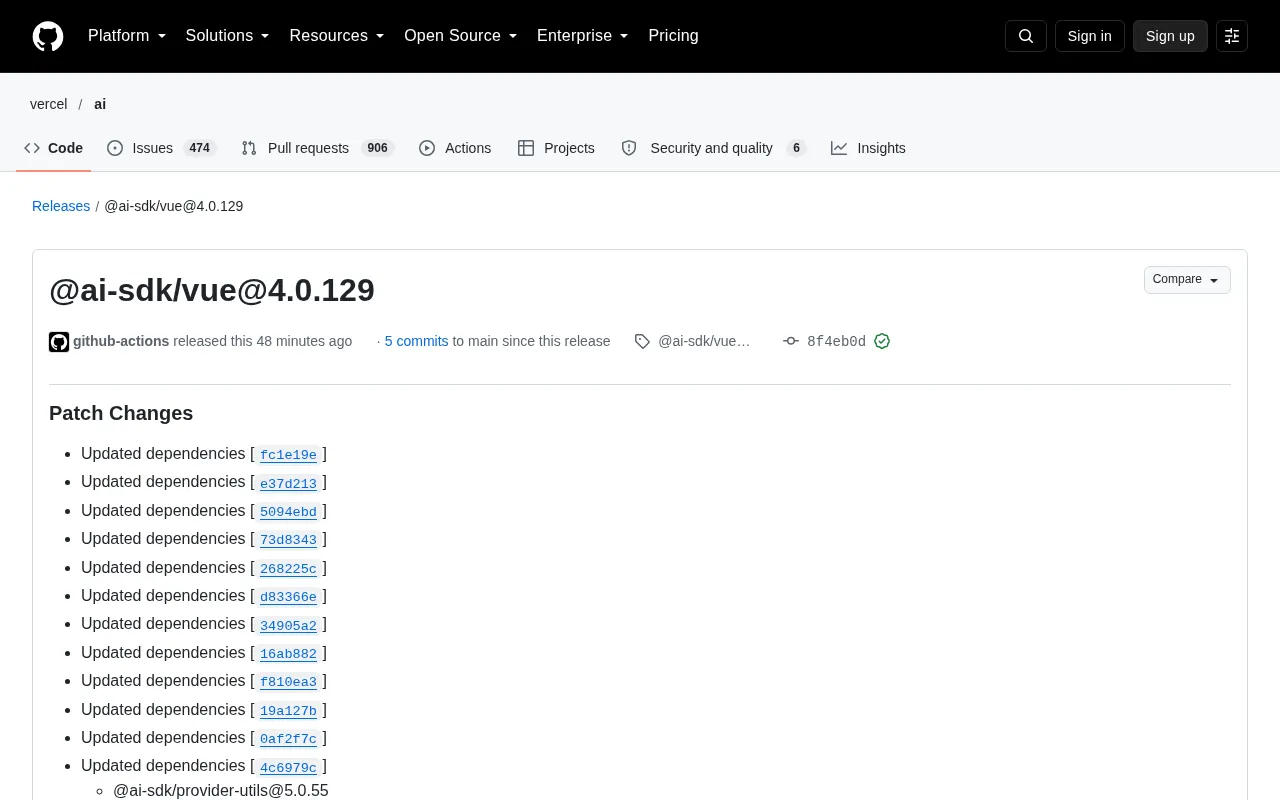Open commit hash 73d8343
This screenshot has width=1280, height=800.
pos(288,540)
